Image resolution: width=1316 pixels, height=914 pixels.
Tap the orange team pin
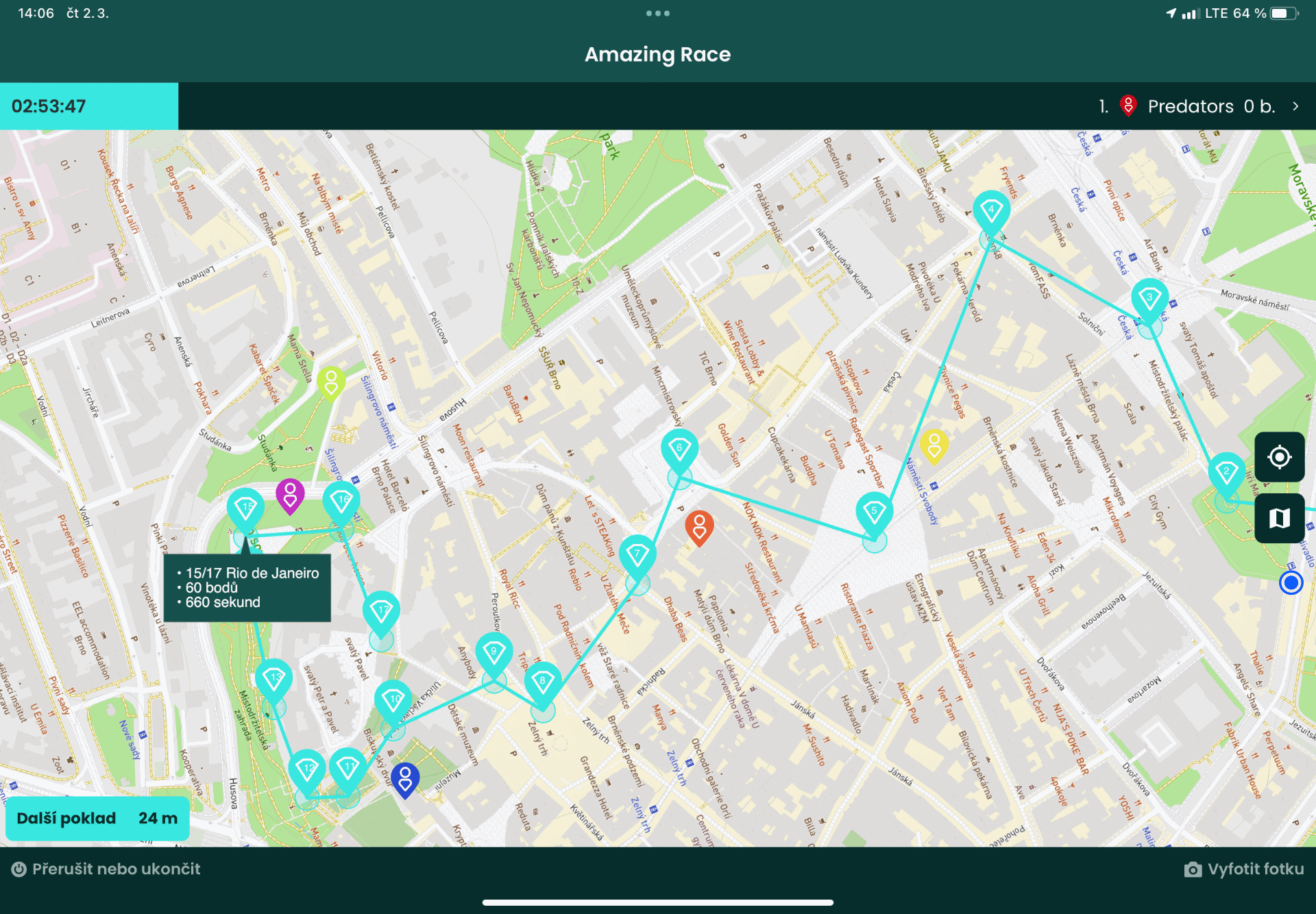coord(700,528)
